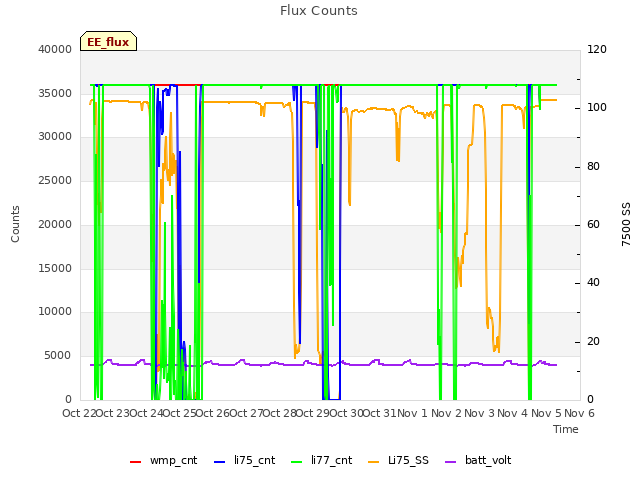This screenshot has width=640, height=480.
Task: Click the purple batt_volt legend swatch
Action: (x=450, y=462)
